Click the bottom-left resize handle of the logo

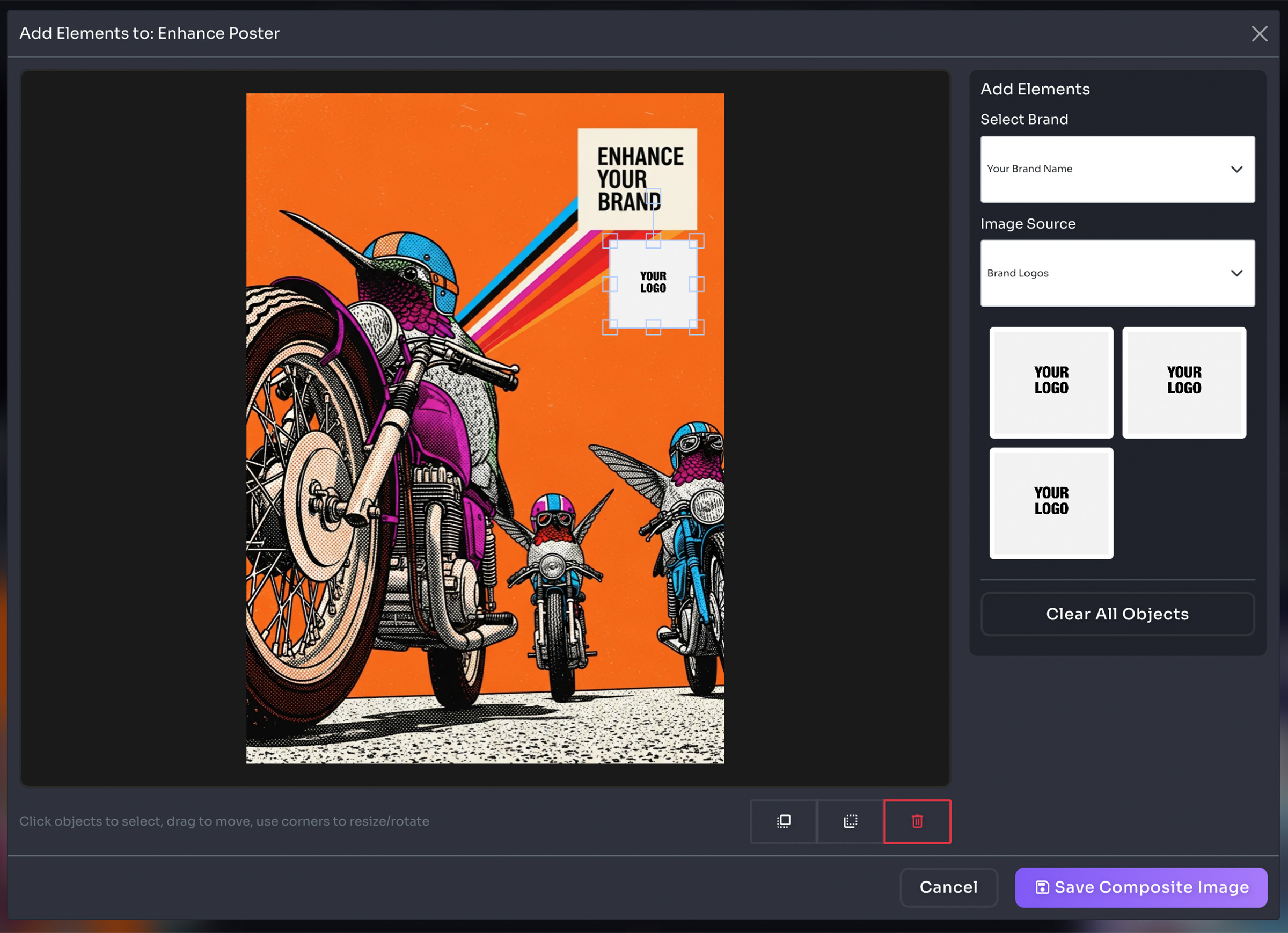pyautogui.click(x=610, y=327)
